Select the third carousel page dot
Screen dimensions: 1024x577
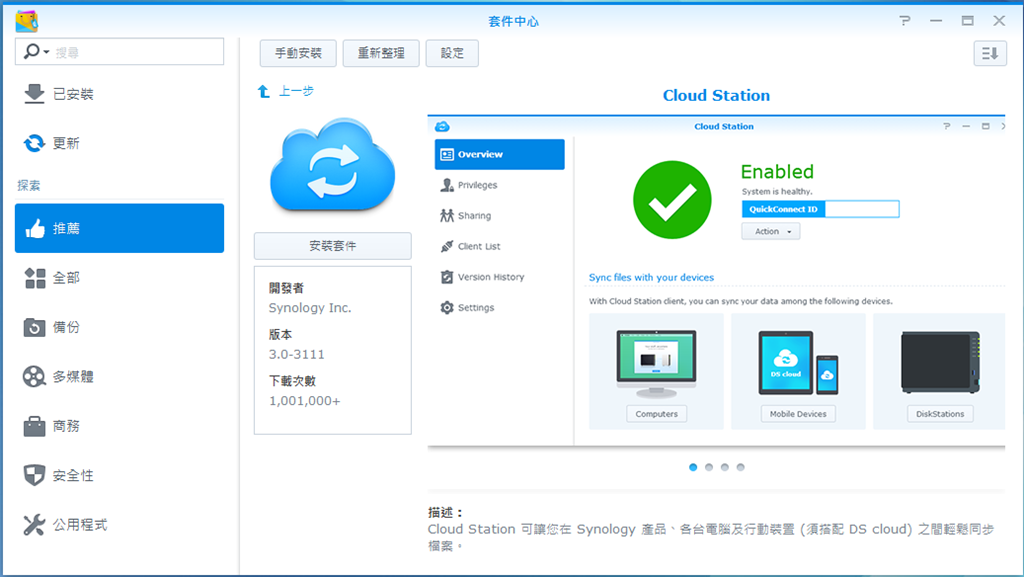point(724,467)
